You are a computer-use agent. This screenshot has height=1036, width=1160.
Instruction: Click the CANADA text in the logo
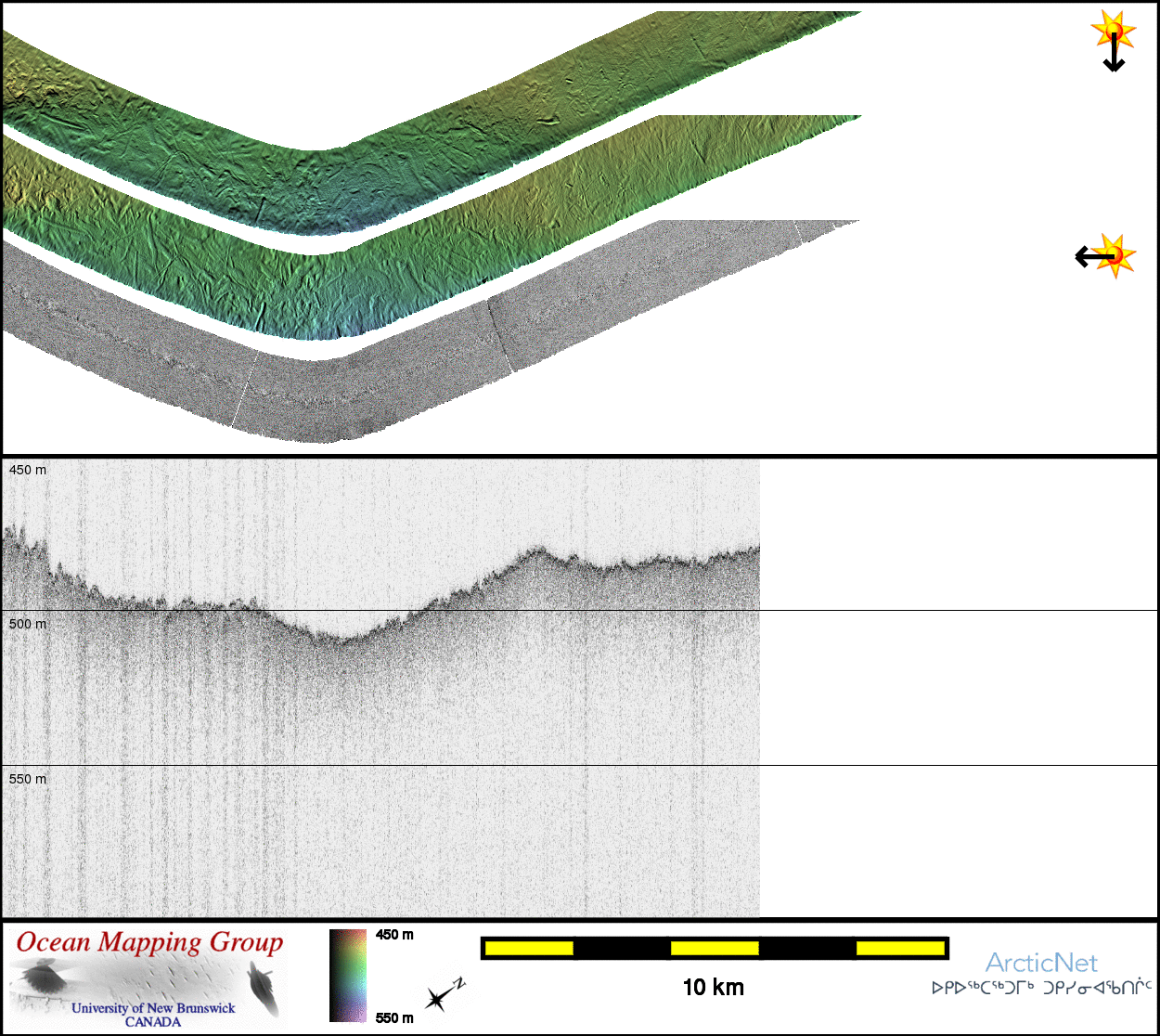(153, 1022)
